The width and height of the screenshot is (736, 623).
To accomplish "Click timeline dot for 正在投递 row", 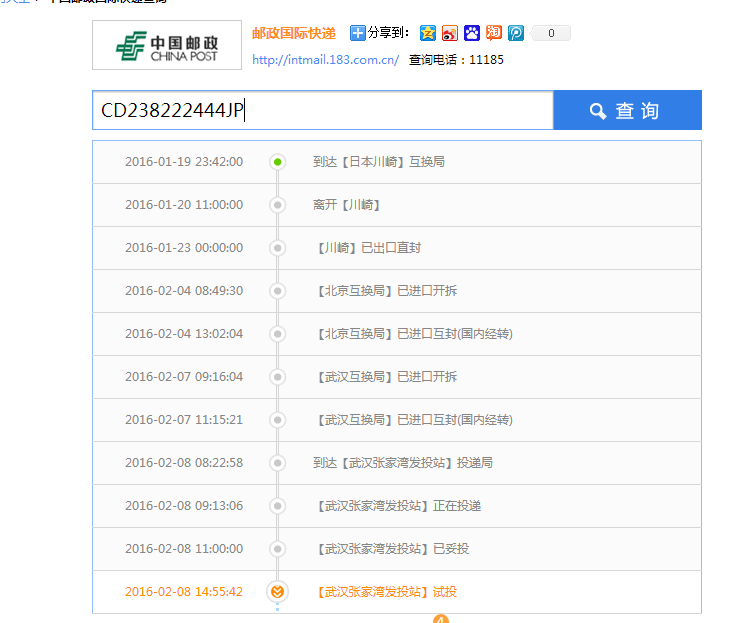I will click(277, 506).
